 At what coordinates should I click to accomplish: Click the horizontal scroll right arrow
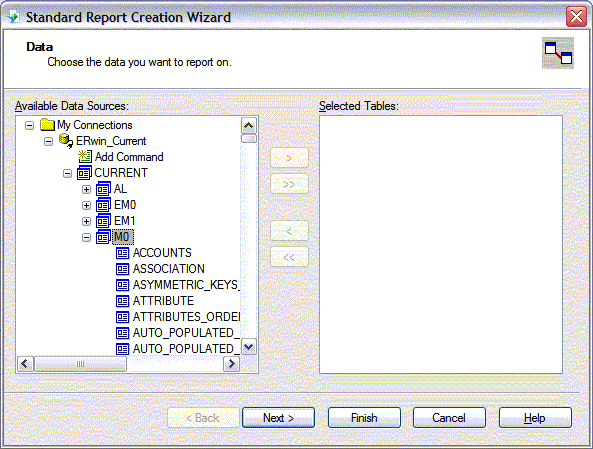(x=231, y=364)
